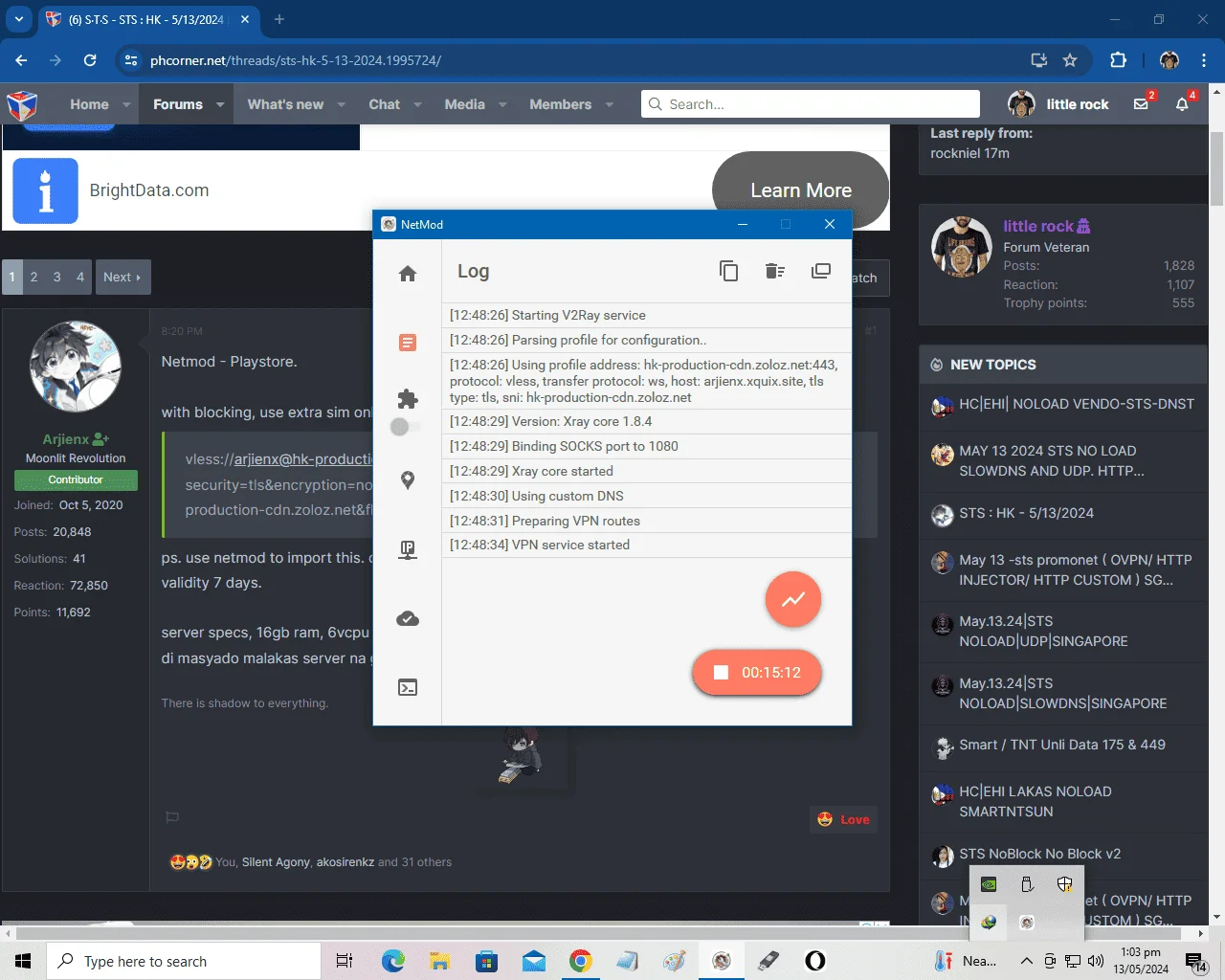Expand the What's new menu arrow
The width and height of the screenshot is (1225, 980).
click(x=341, y=104)
